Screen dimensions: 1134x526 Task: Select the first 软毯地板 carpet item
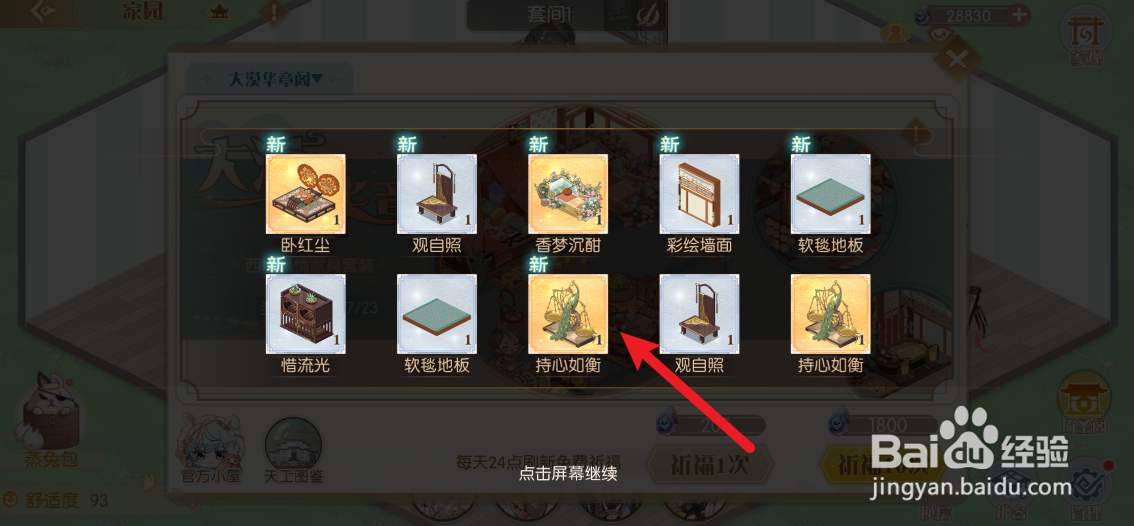tap(830, 193)
